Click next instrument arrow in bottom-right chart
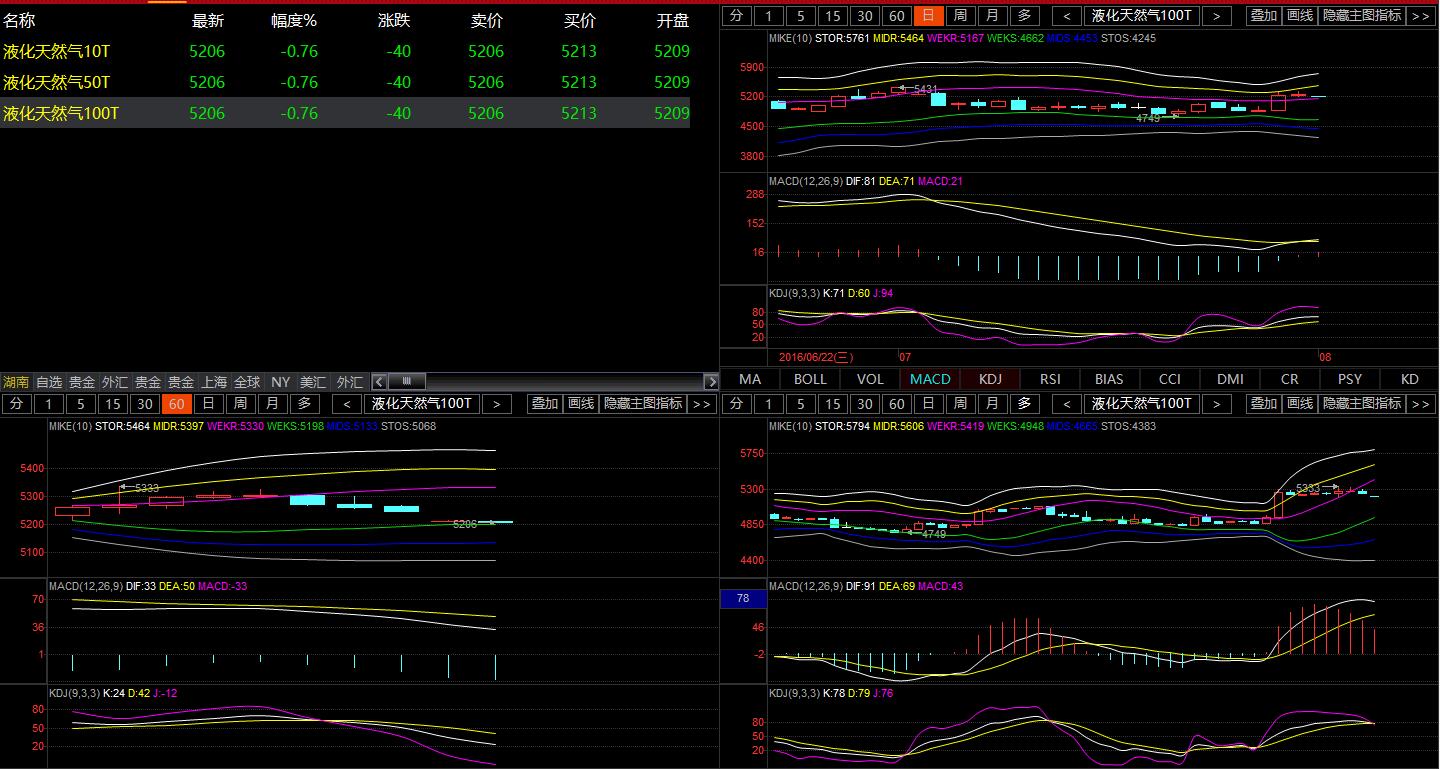 1216,403
